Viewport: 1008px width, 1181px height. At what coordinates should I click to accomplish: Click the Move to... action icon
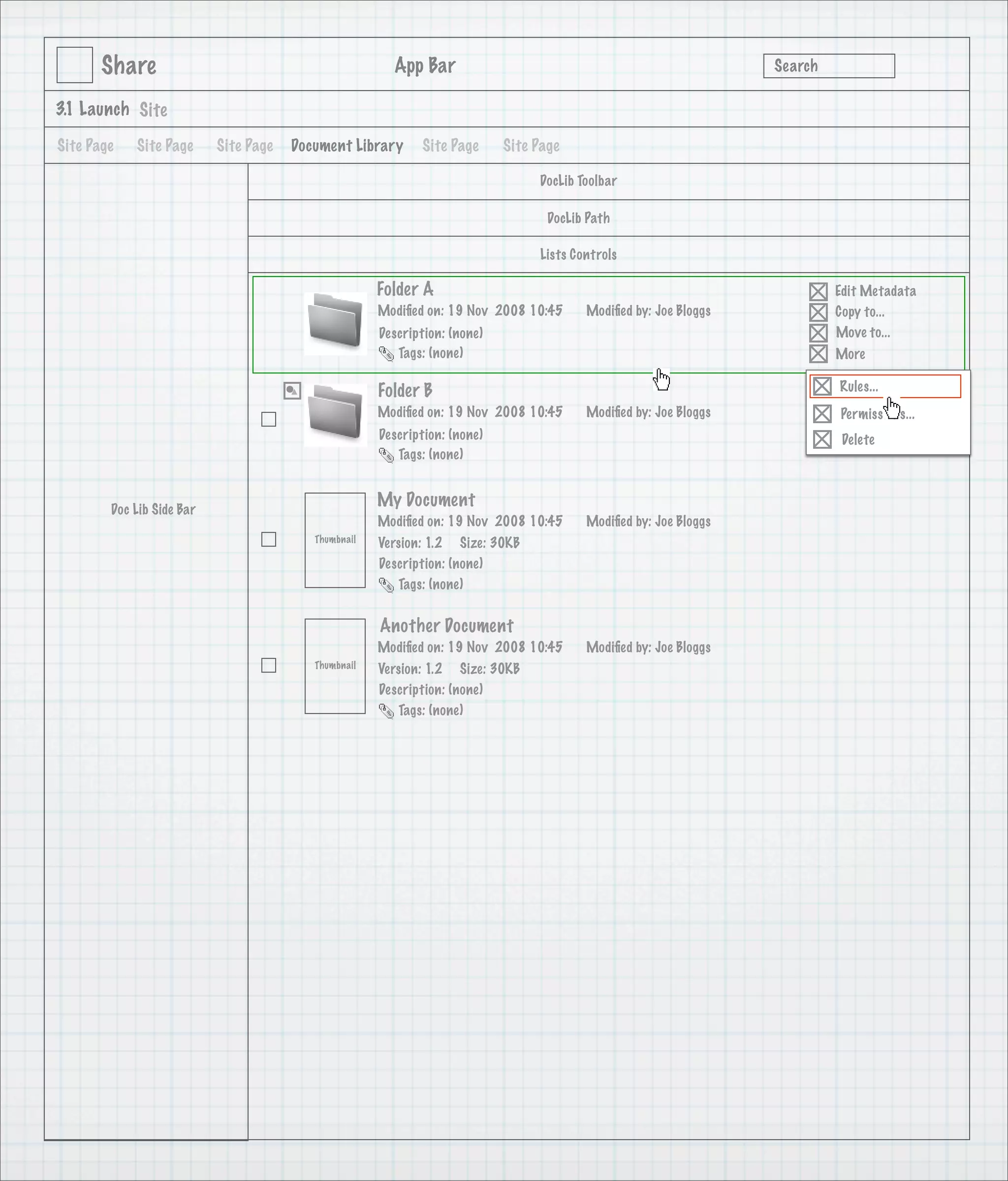click(818, 333)
